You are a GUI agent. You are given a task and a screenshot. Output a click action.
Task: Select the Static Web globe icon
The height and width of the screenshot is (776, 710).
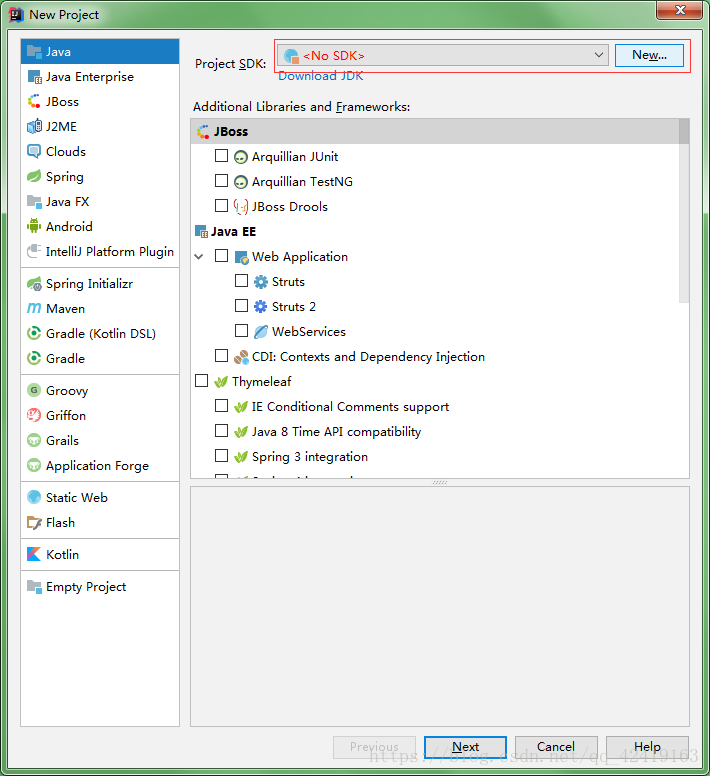(x=34, y=497)
